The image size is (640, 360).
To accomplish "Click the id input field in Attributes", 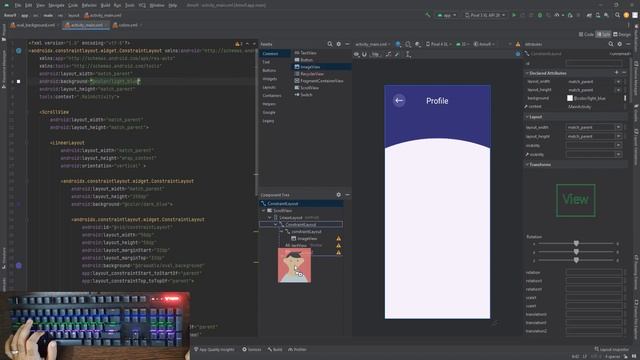I will click(594, 63).
